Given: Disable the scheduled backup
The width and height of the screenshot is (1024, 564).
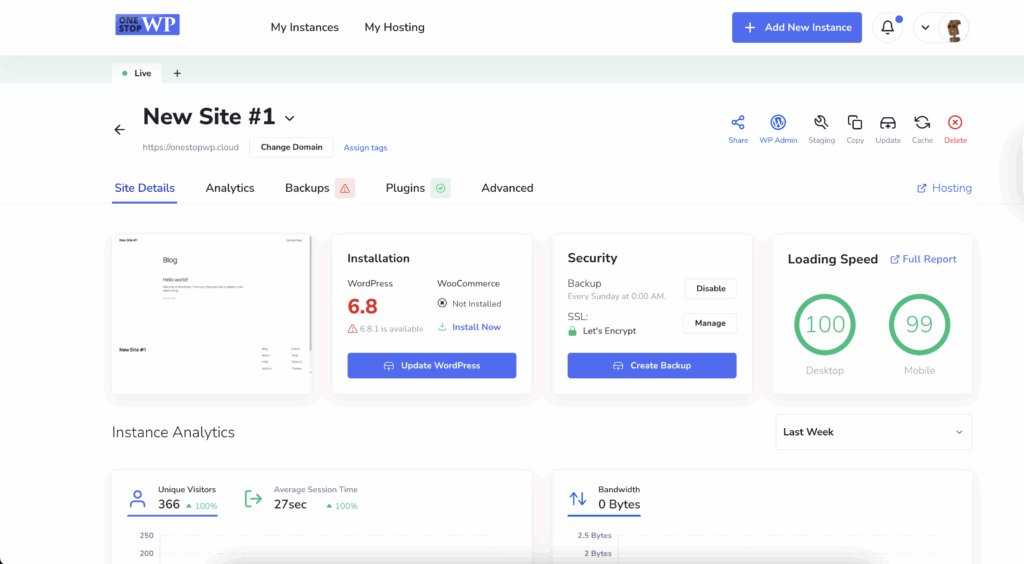Looking at the screenshot, I should pyautogui.click(x=711, y=289).
